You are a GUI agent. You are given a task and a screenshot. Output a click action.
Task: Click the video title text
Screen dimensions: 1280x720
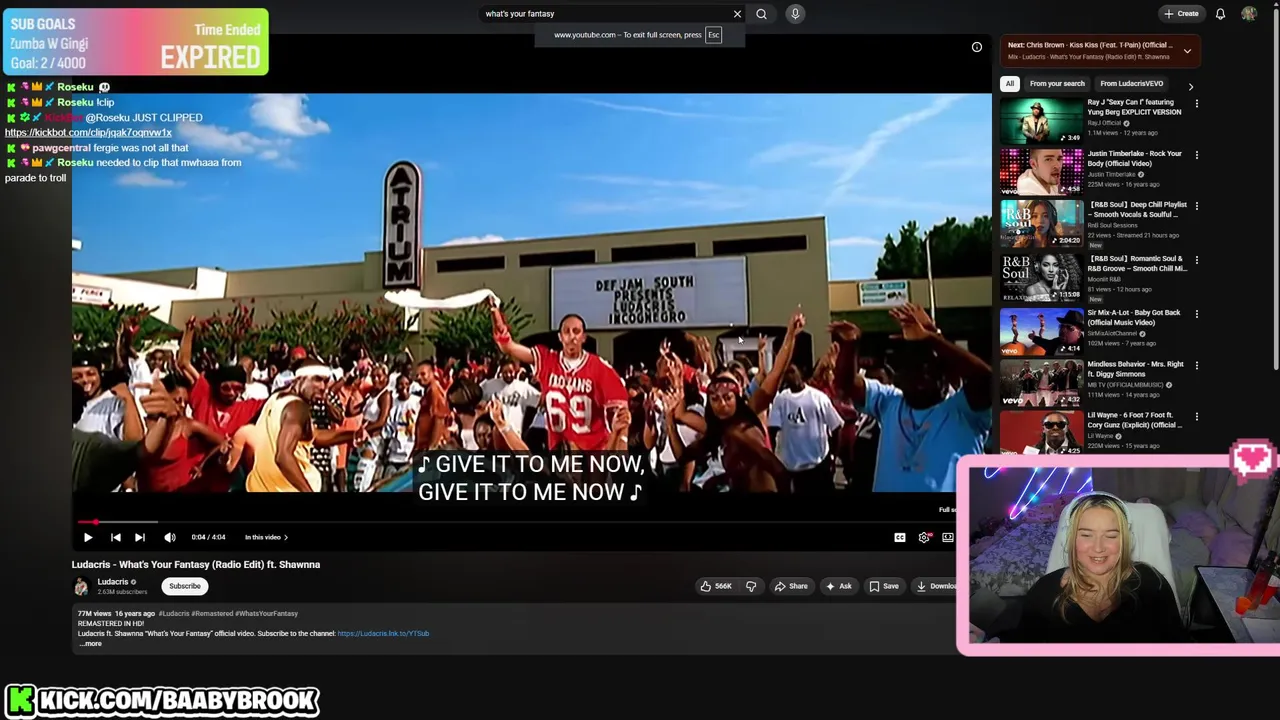pos(196,564)
